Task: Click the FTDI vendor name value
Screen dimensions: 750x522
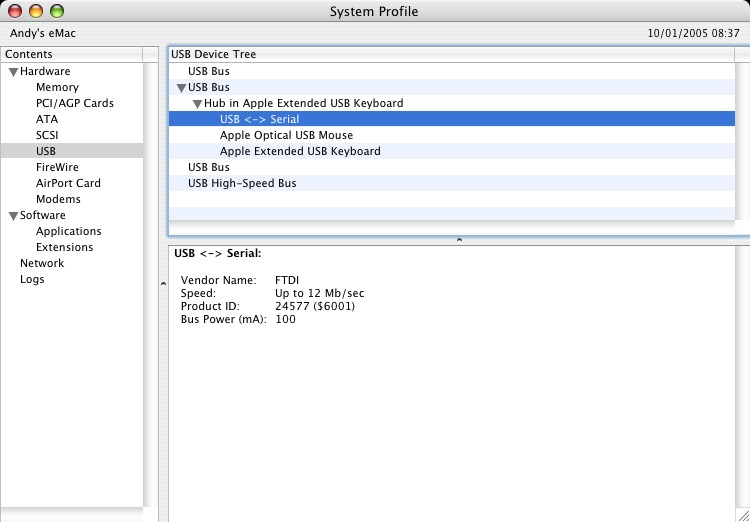Action: 287,280
